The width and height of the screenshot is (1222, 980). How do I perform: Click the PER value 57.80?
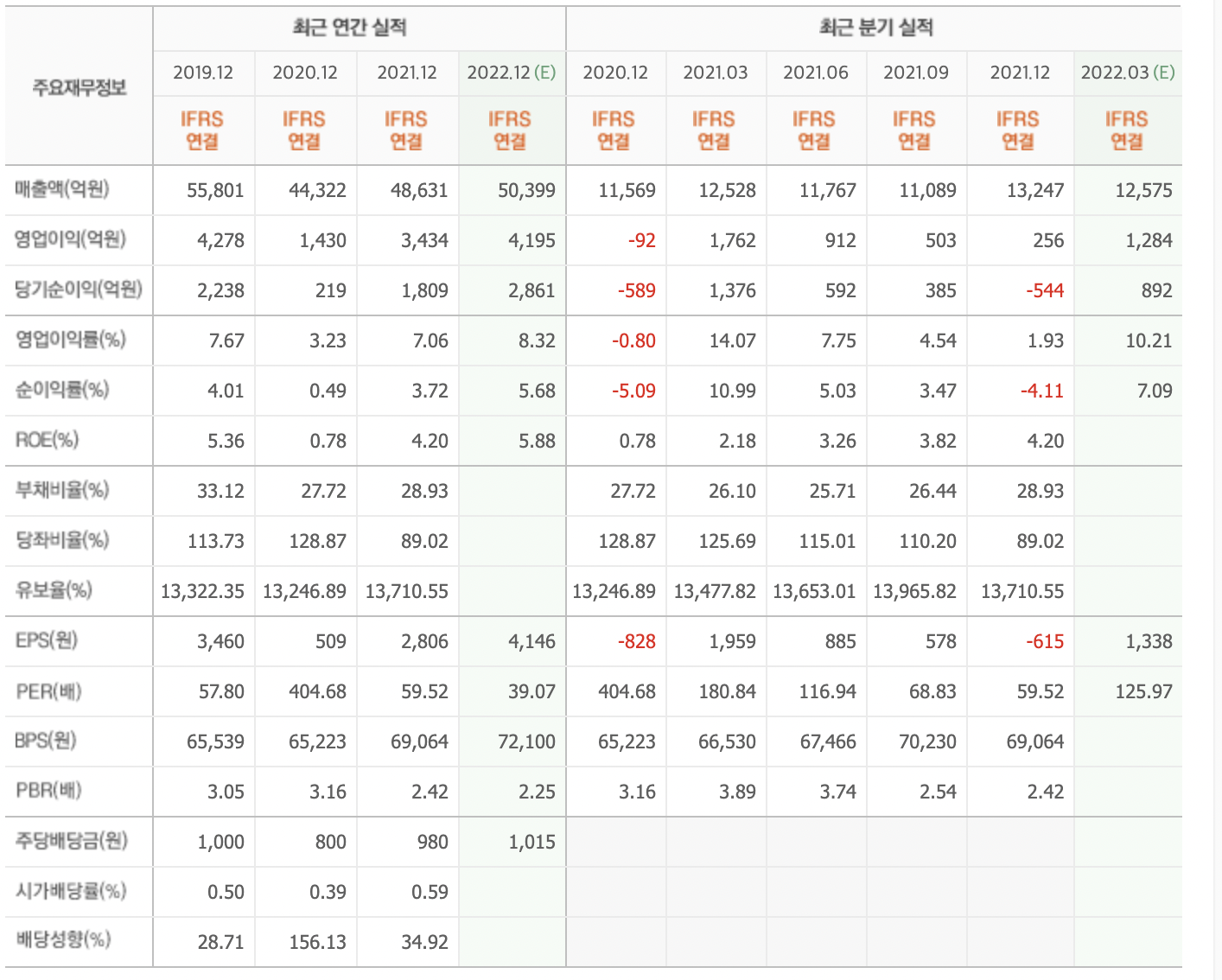tap(220, 691)
